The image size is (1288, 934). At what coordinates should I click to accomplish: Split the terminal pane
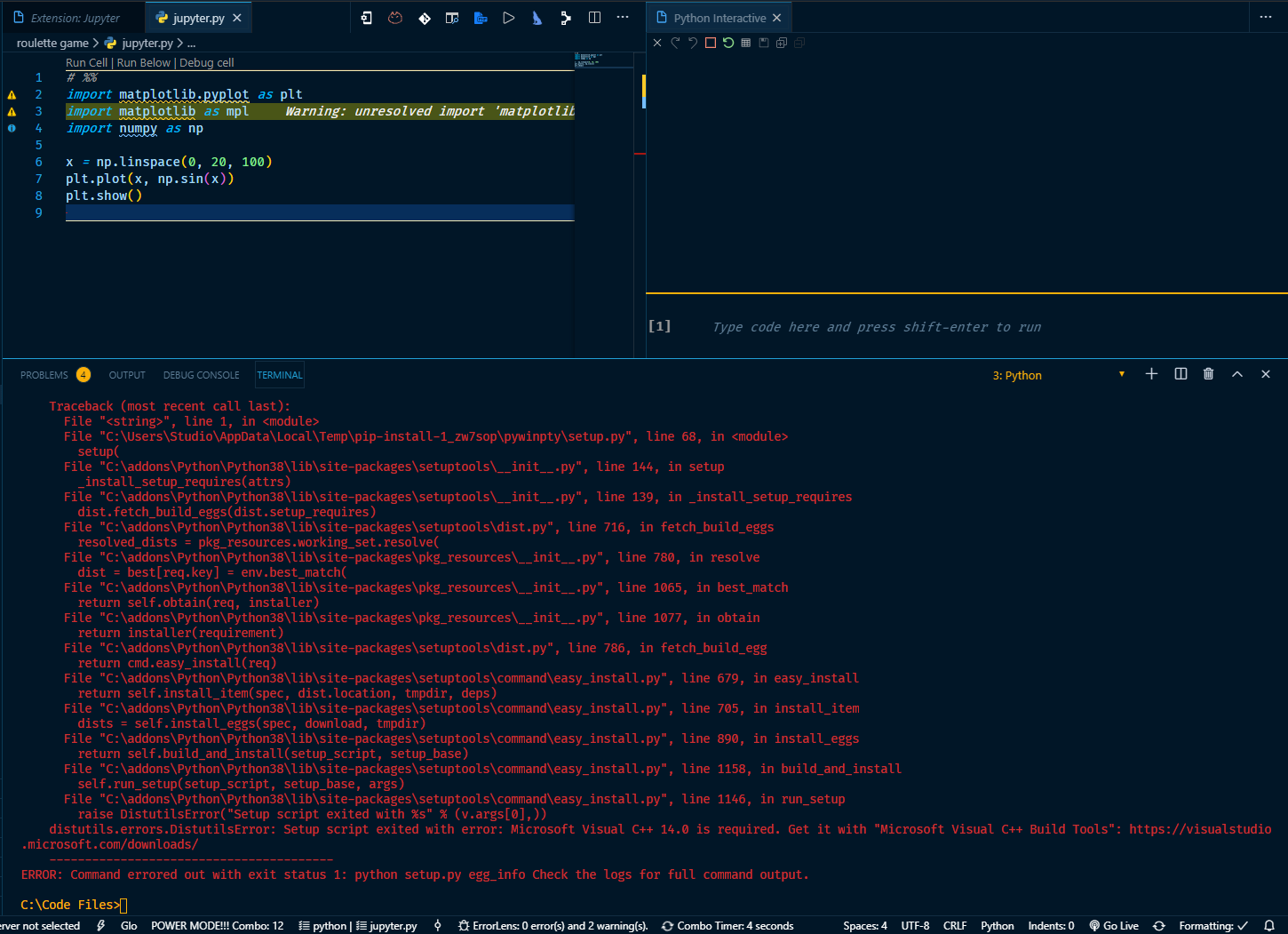click(x=1181, y=374)
